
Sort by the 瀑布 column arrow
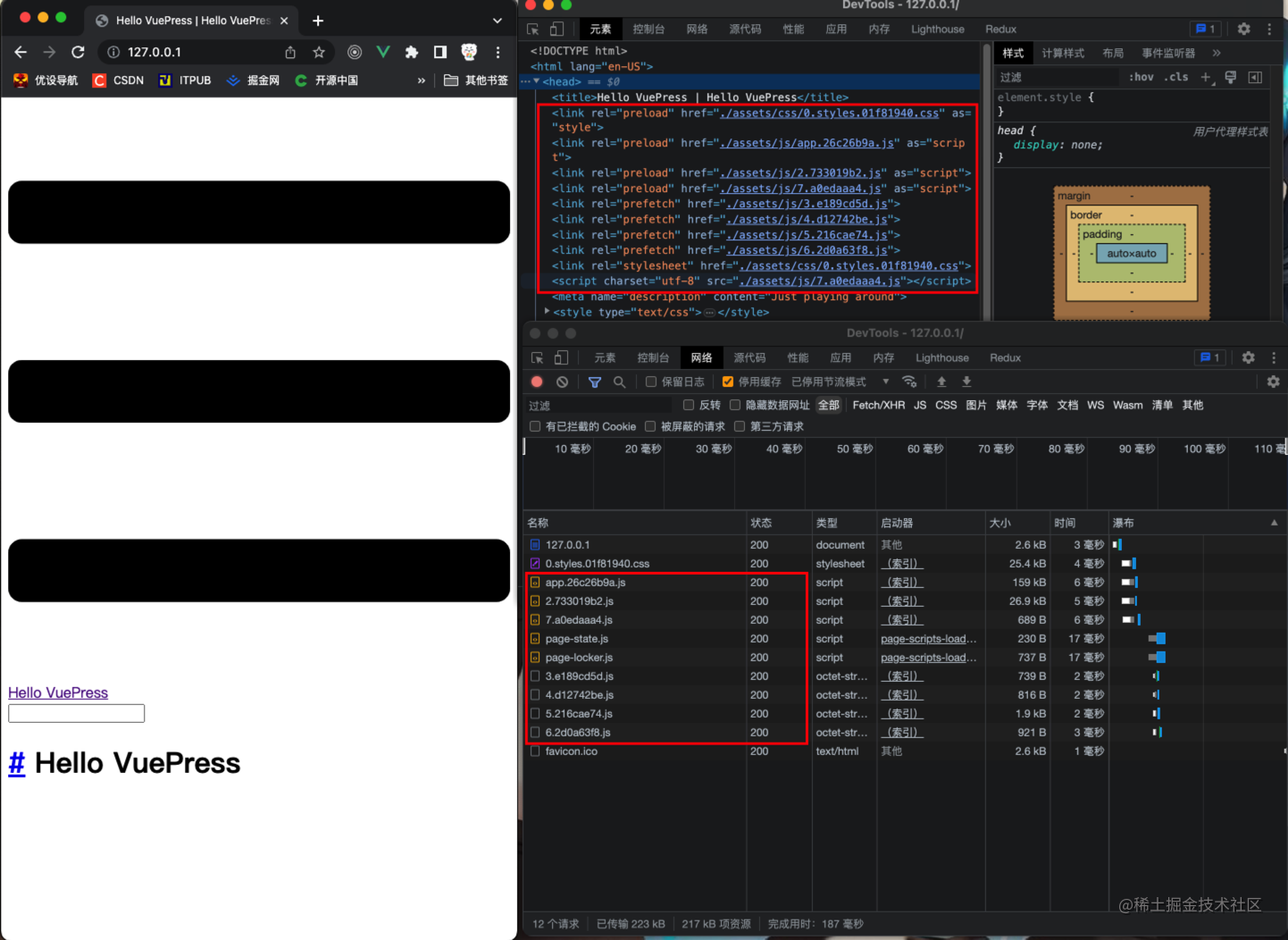[x=1275, y=523]
